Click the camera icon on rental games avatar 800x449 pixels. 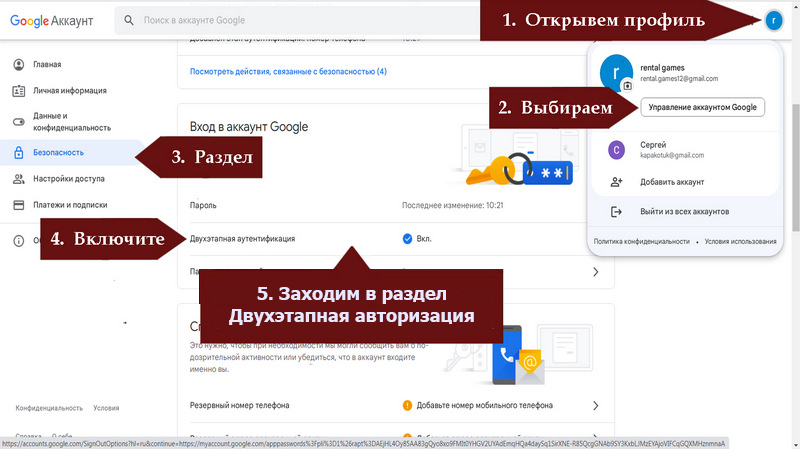point(627,87)
